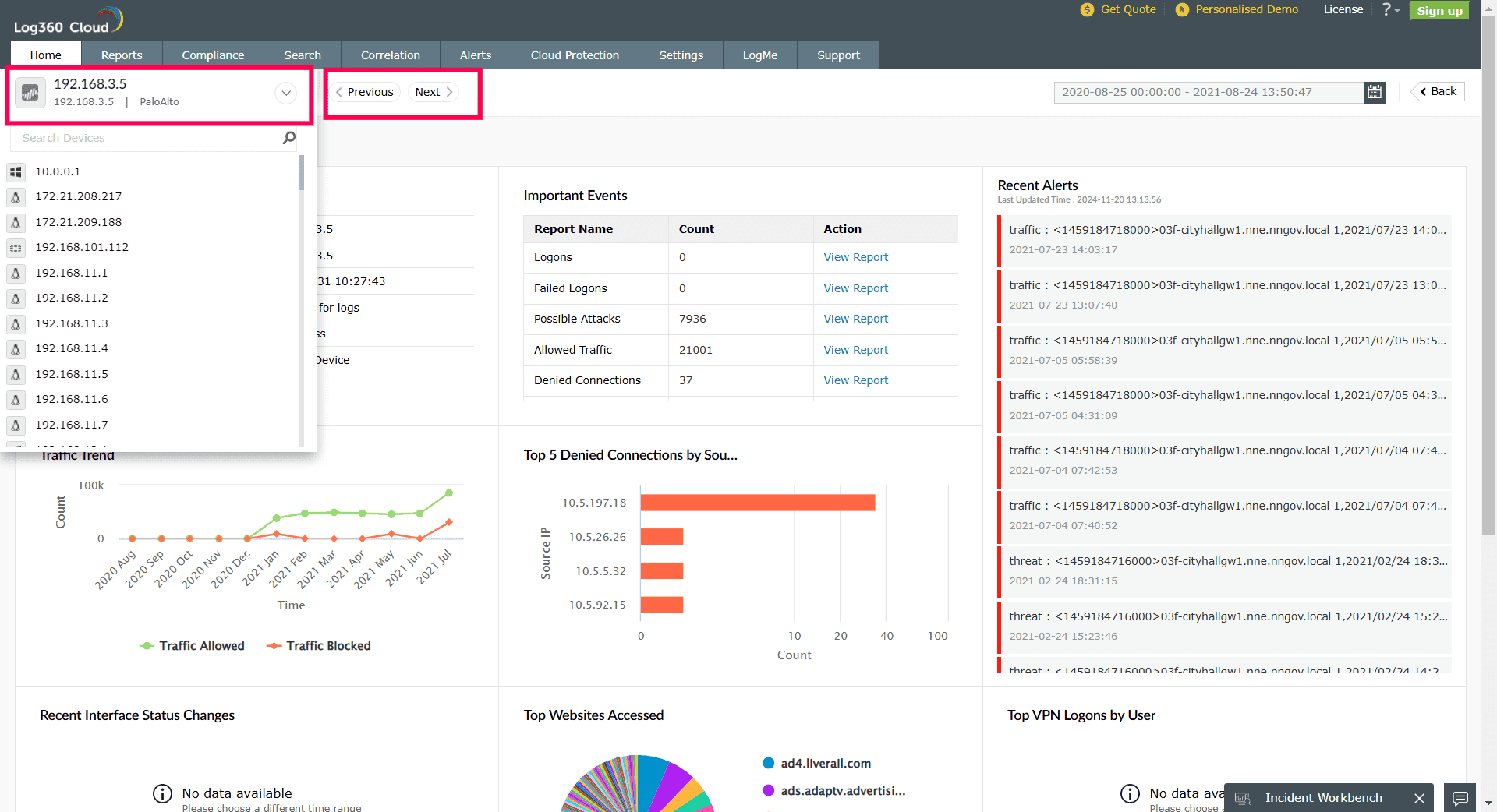Select the Windows device icon for 10.0.0.1
The height and width of the screenshot is (812, 1497).
16,171
